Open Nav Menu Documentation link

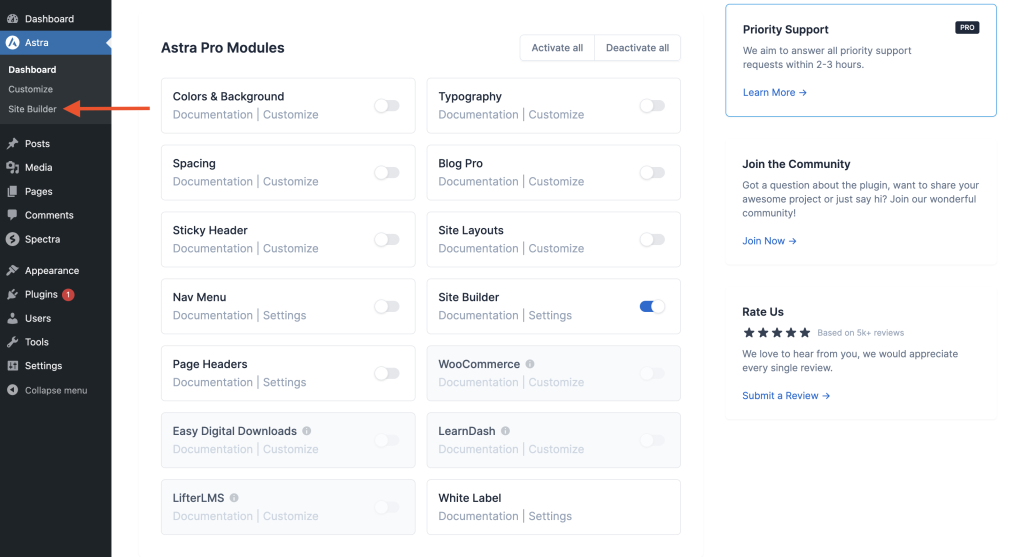[x=212, y=315]
